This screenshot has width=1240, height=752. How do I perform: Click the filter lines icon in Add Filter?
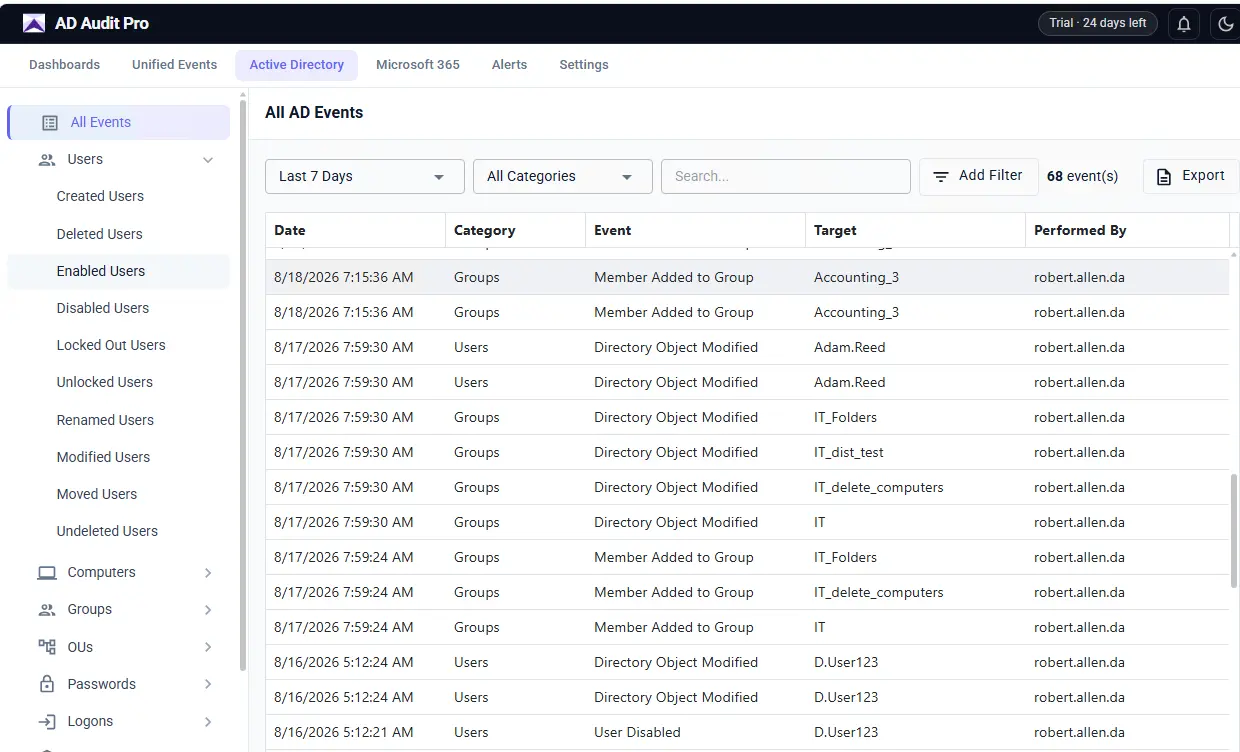point(941,177)
